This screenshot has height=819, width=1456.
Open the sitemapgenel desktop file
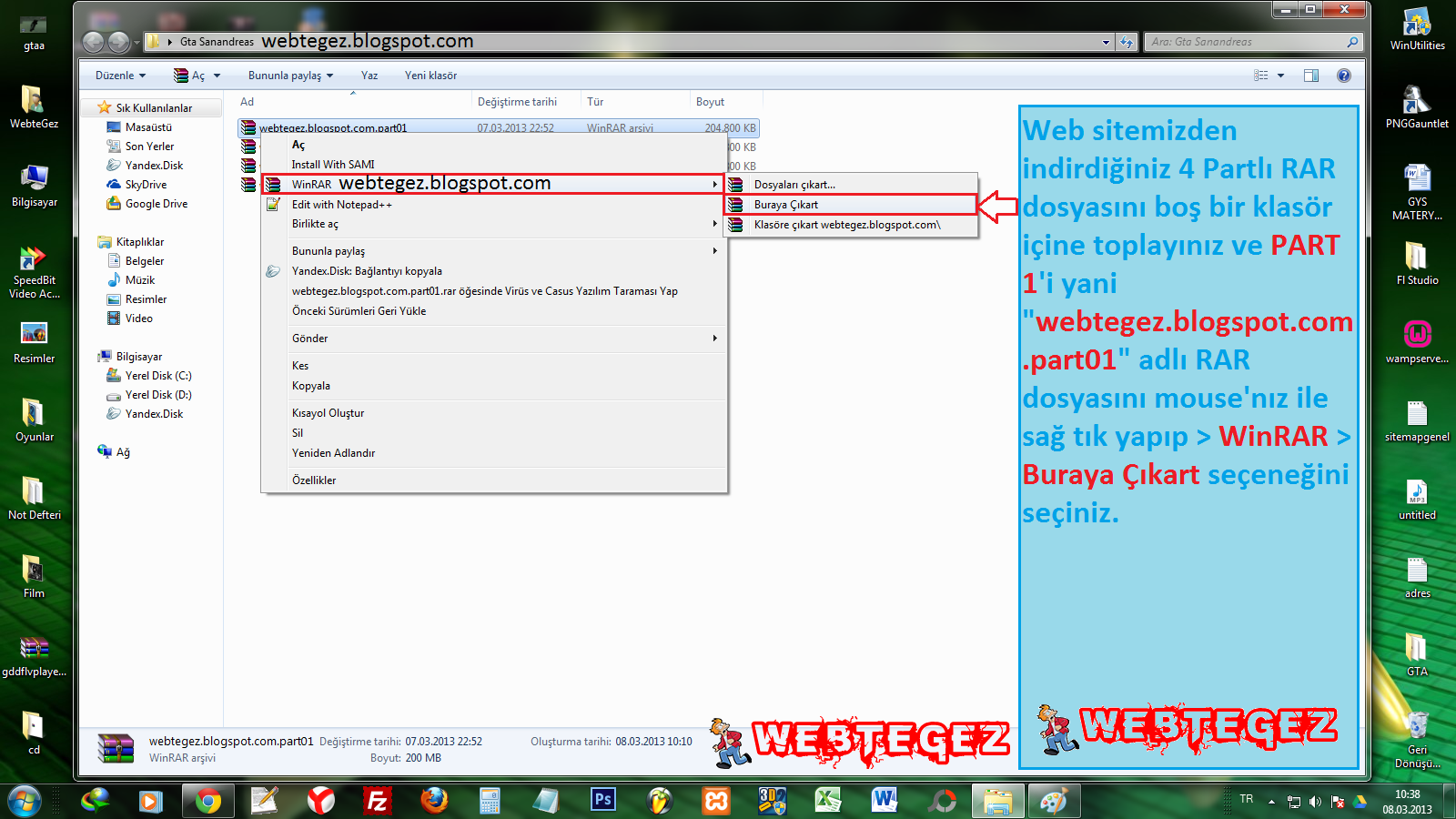point(1417,420)
